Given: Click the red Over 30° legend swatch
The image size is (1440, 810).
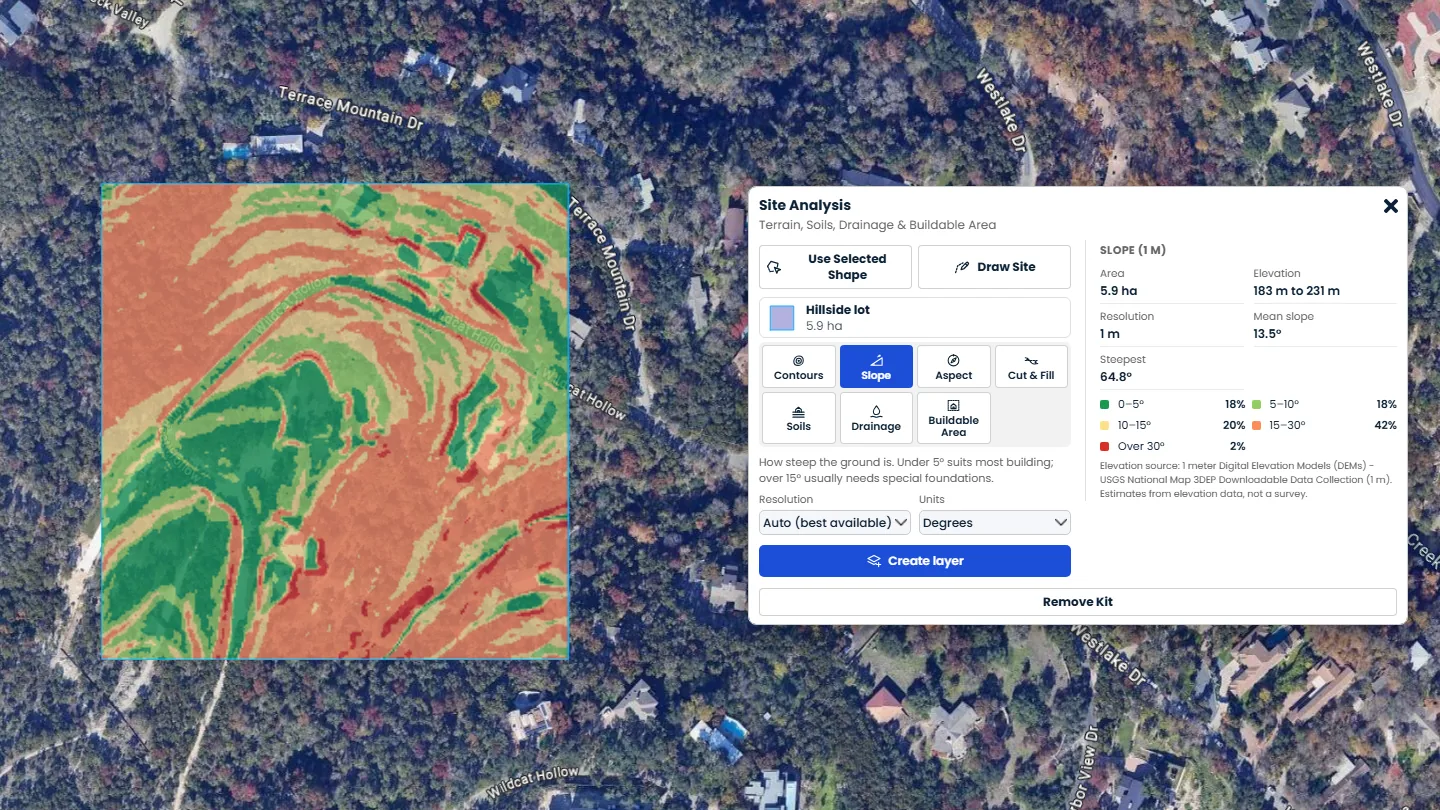Looking at the screenshot, I should click(1104, 446).
